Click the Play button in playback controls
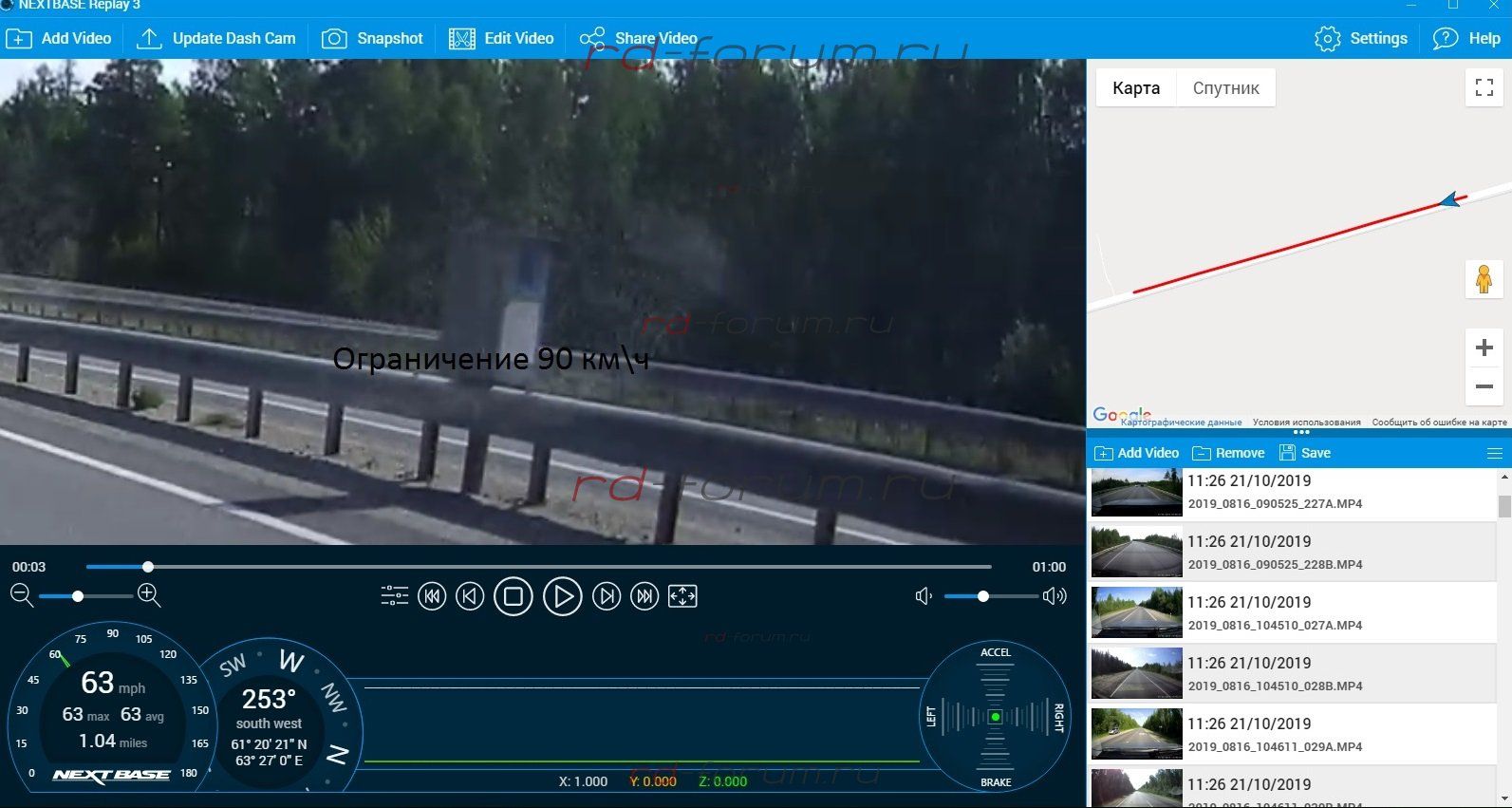The height and width of the screenshot is (808, 1512). pos(562,596)
